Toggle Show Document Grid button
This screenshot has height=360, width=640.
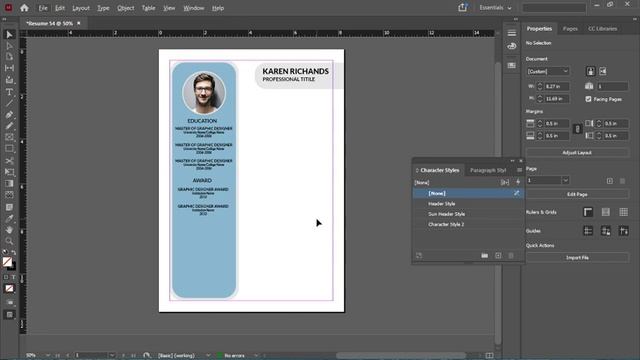point(623,212)
